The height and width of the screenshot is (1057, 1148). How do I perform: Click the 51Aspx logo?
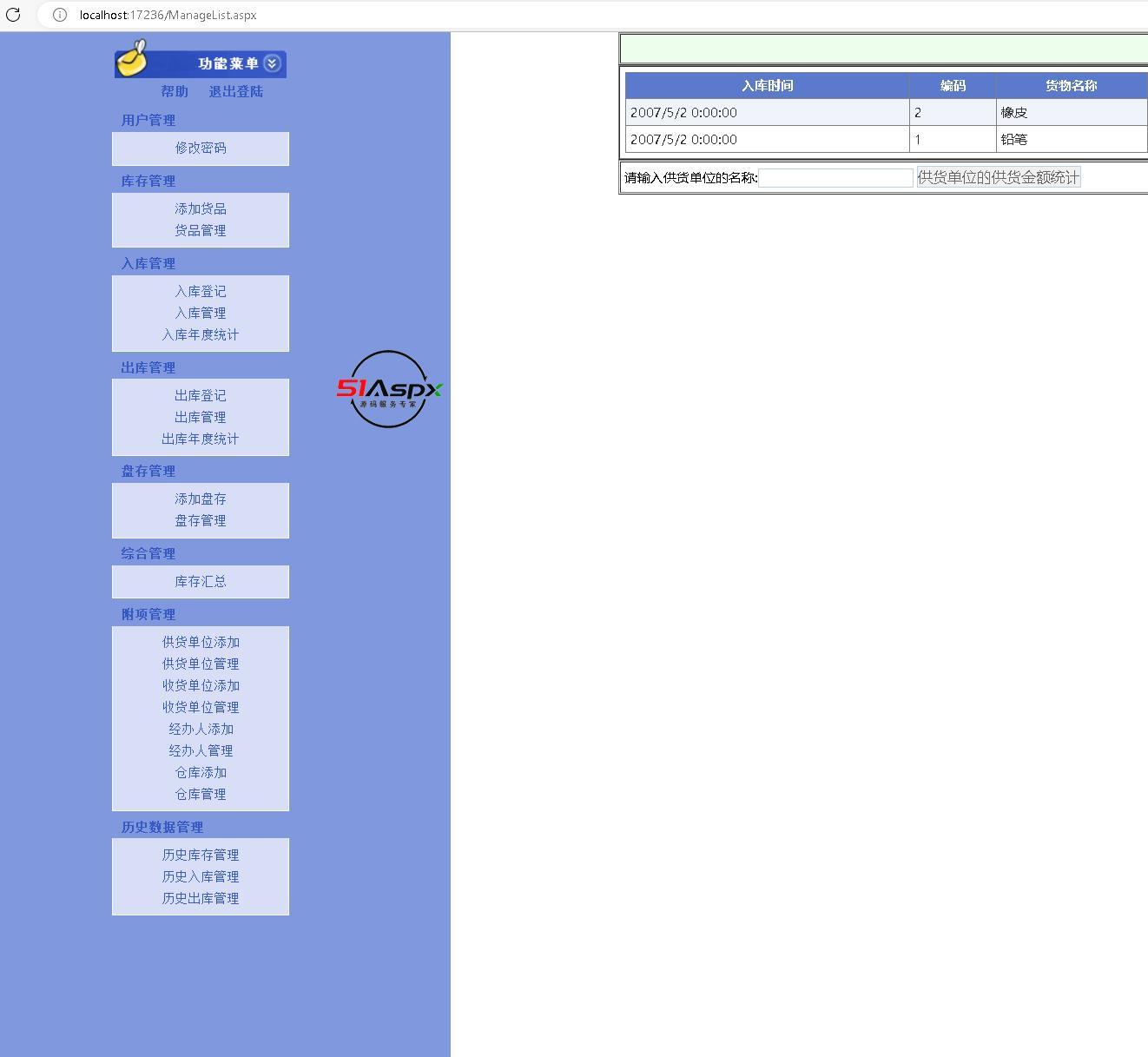[x=389, y=389]
